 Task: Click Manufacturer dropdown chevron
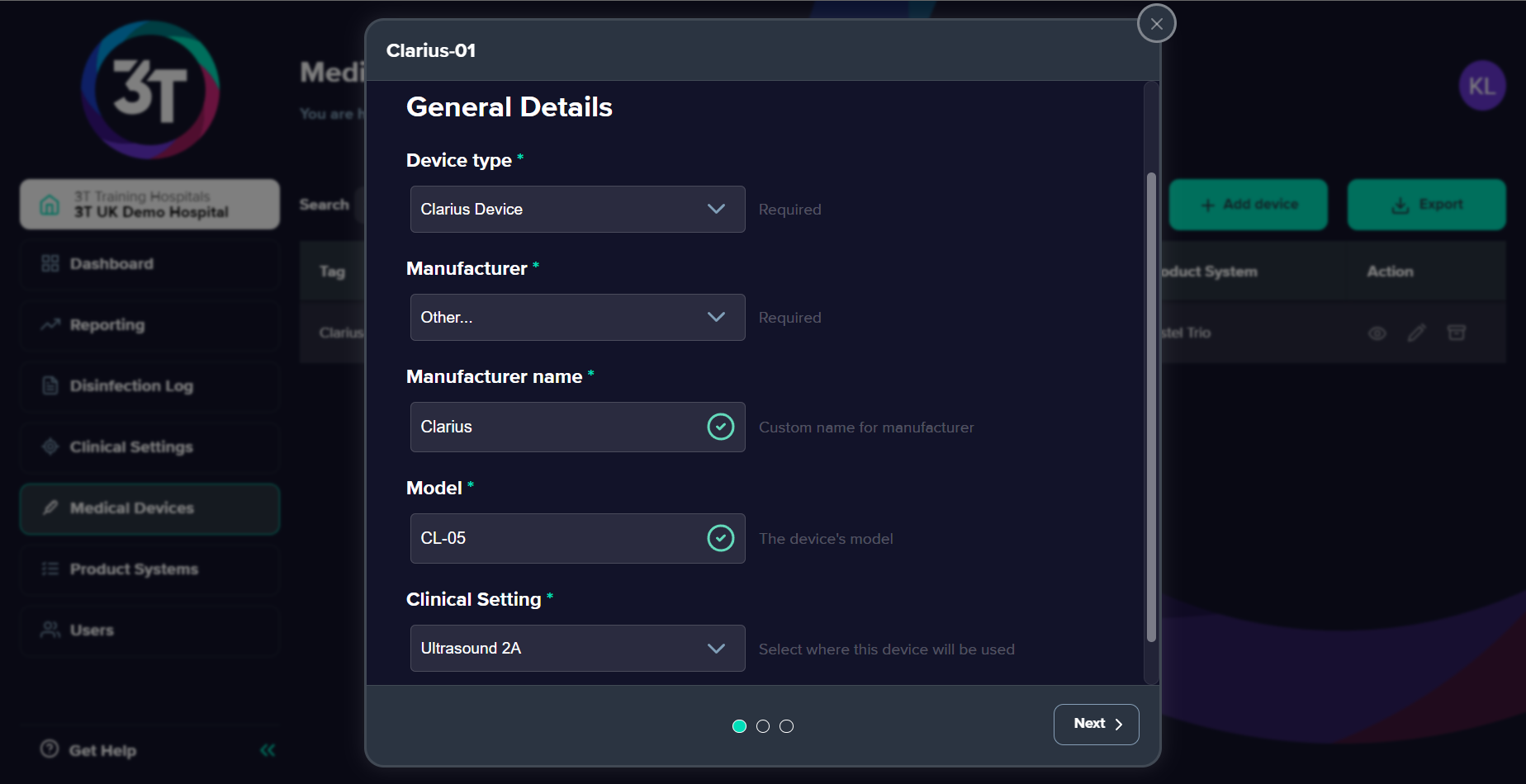pos(716,317)
